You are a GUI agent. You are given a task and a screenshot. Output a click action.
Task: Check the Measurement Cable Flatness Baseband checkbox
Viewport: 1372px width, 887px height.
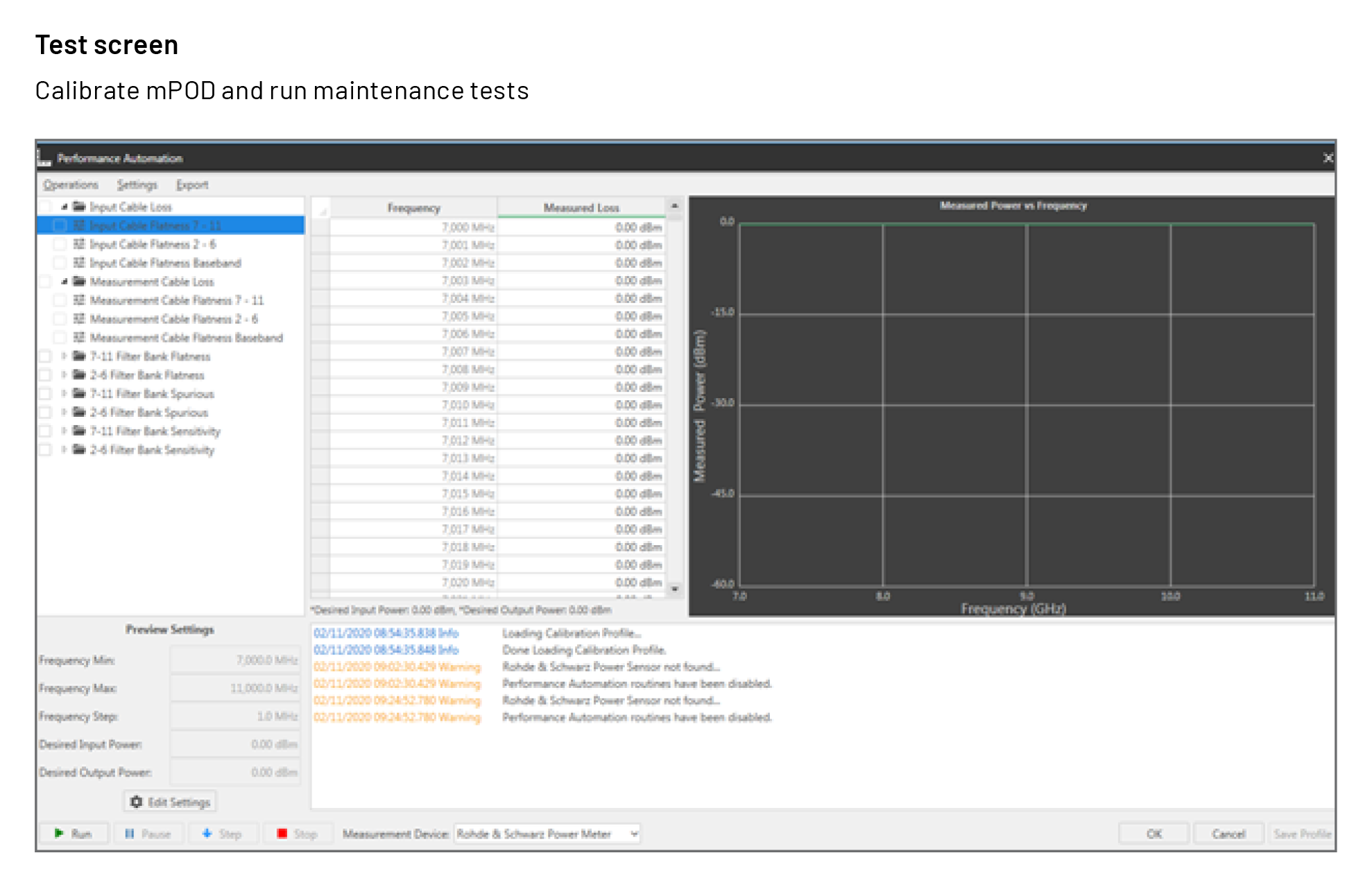click(60, 338)
